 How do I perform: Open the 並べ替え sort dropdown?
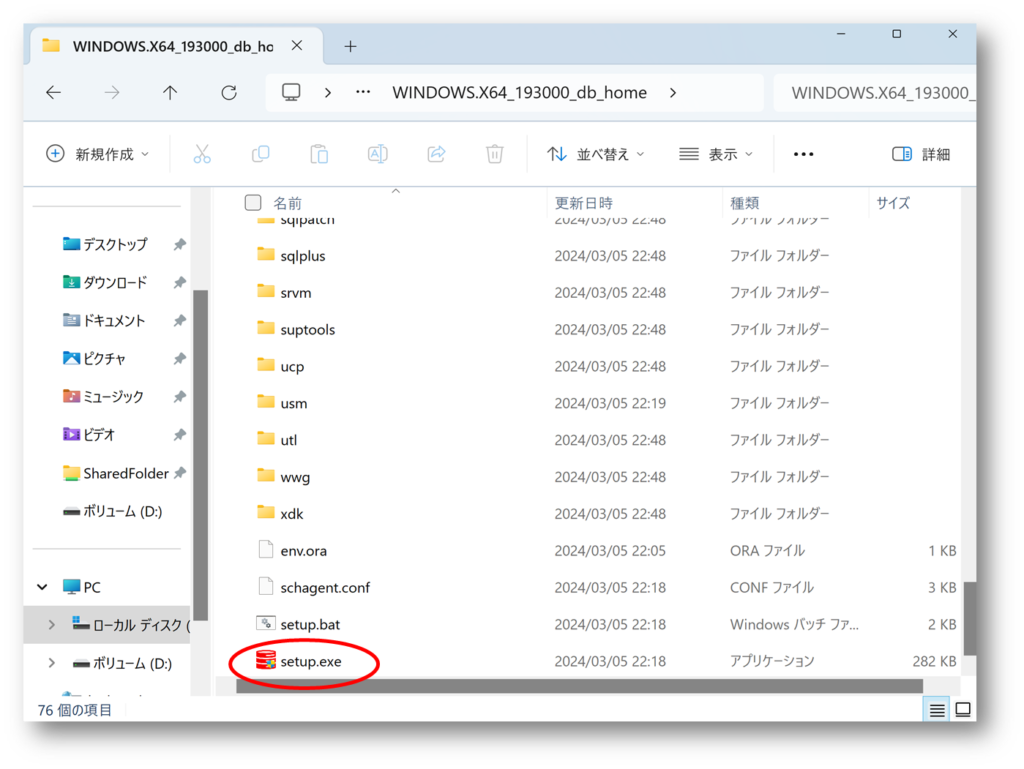pyautogui.click(x=596, y=154)
